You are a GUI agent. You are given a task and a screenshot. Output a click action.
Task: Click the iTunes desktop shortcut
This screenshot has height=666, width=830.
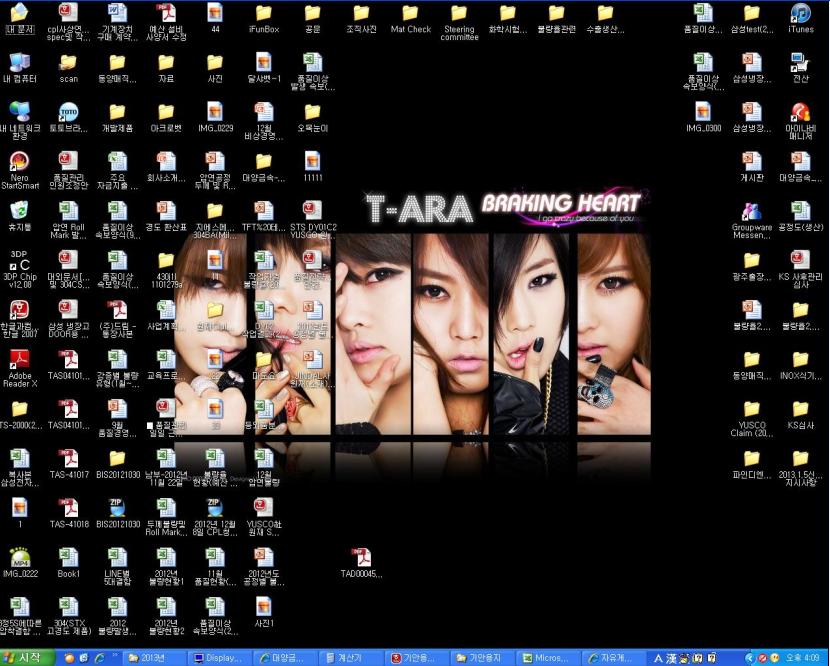click(x=800, y=18)
